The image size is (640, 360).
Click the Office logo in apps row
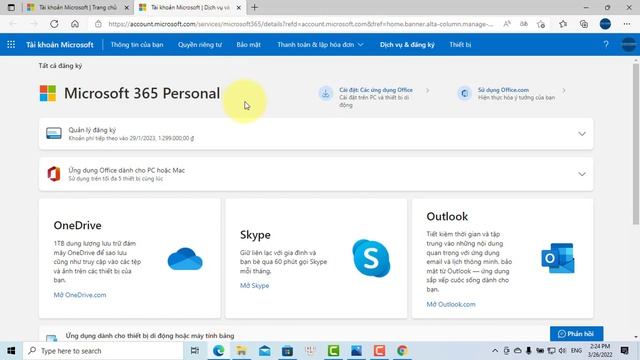[54, 174]
